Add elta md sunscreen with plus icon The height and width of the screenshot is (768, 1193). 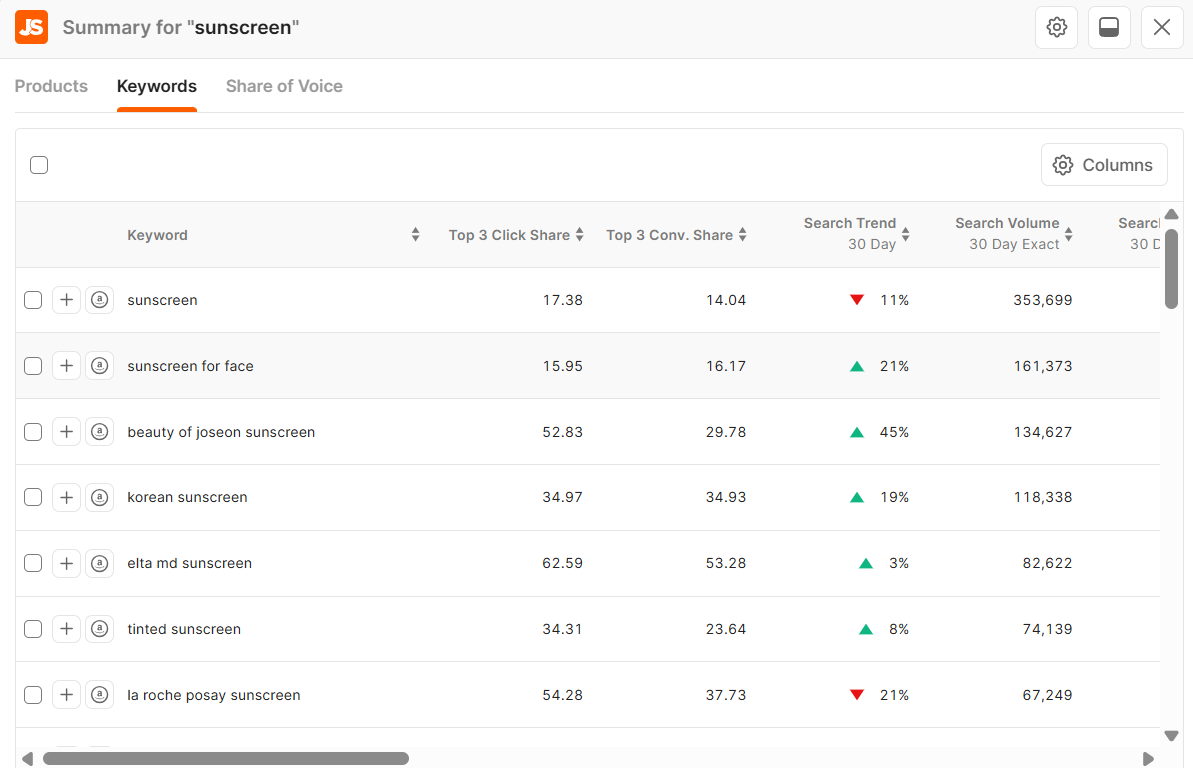[x=66, y=563]
